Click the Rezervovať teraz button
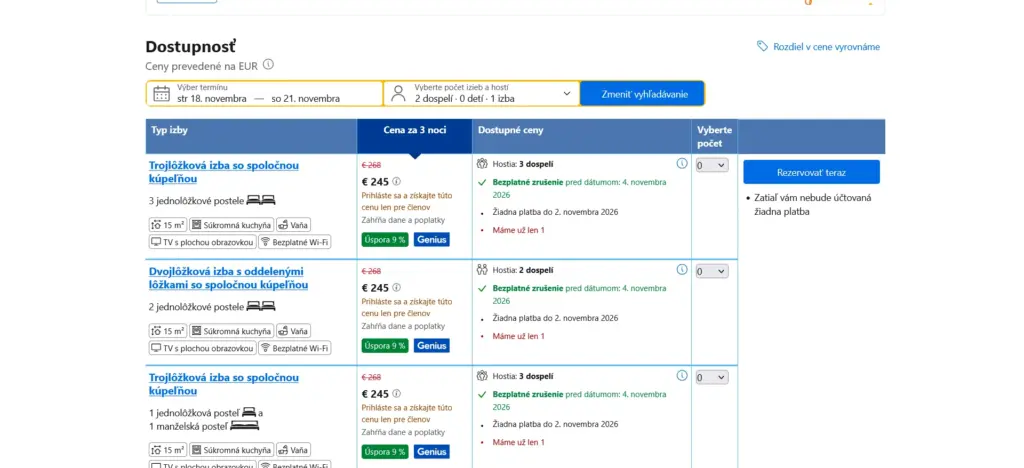This screenshot has width=1024, height=468. click(811, 172)
